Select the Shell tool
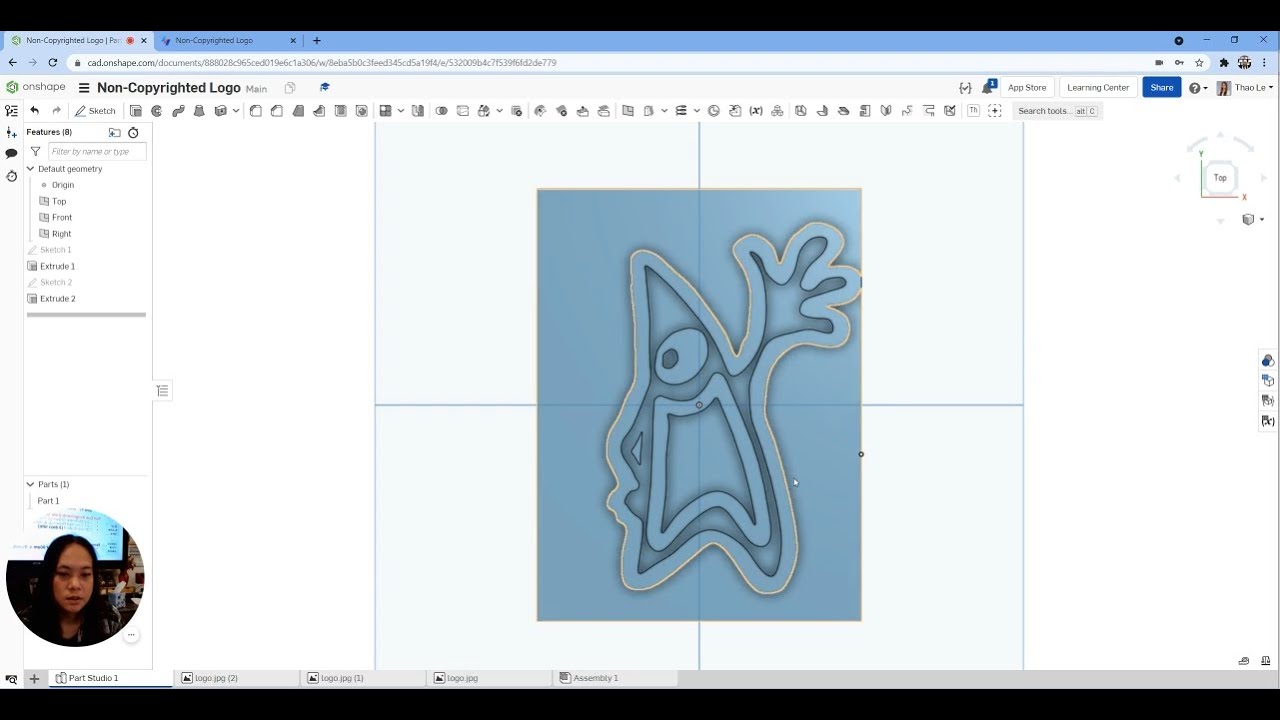The image size is (1280, 720). pos(340,111)
